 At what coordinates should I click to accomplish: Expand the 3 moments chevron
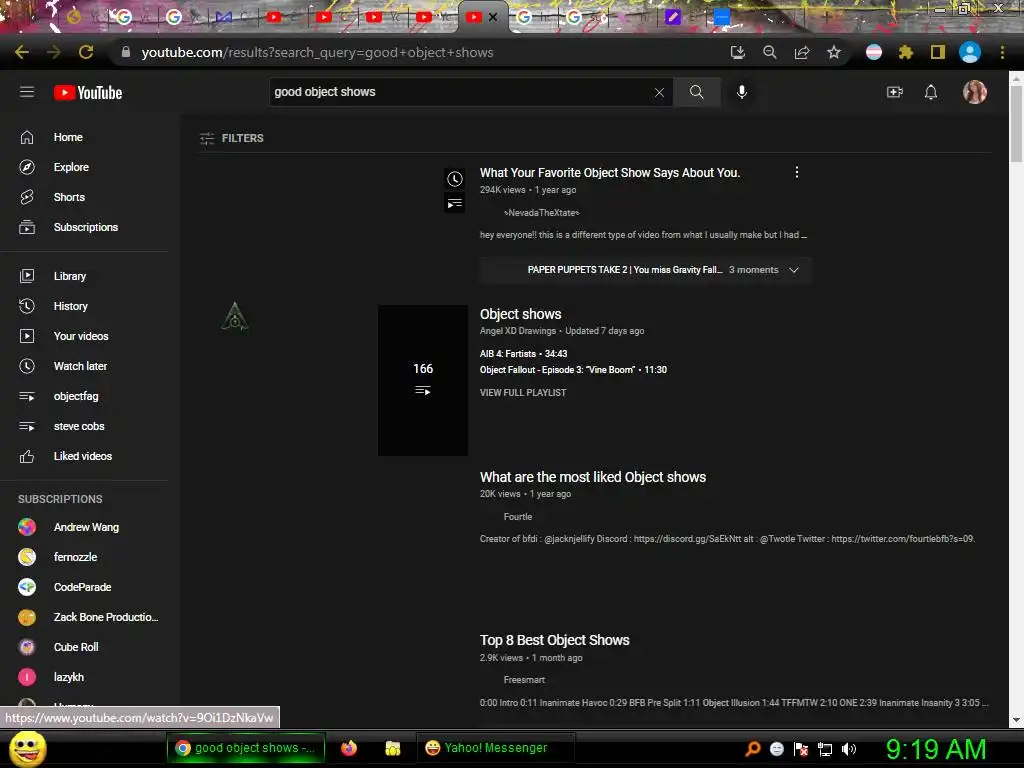coord(794,270)
